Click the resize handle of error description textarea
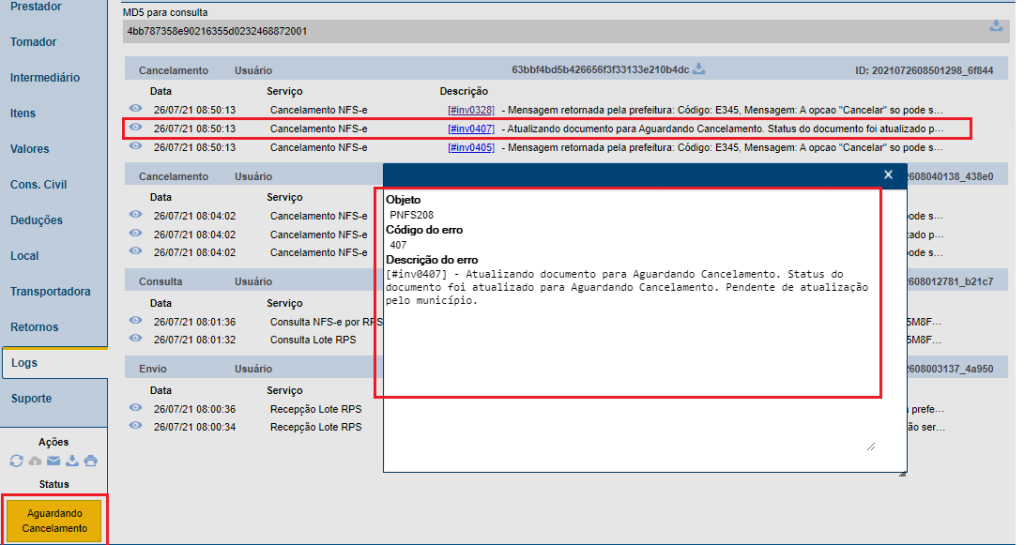 [x=870, y=446]
